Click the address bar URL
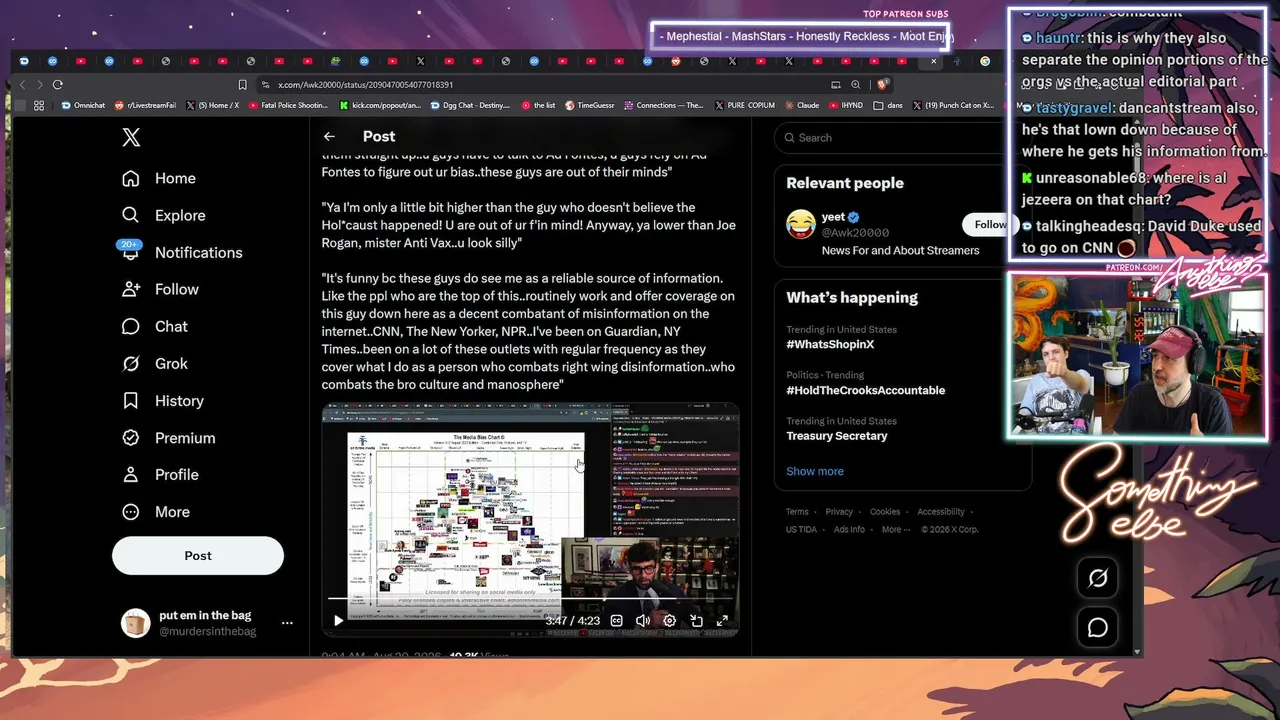 (x=365, y=85)
